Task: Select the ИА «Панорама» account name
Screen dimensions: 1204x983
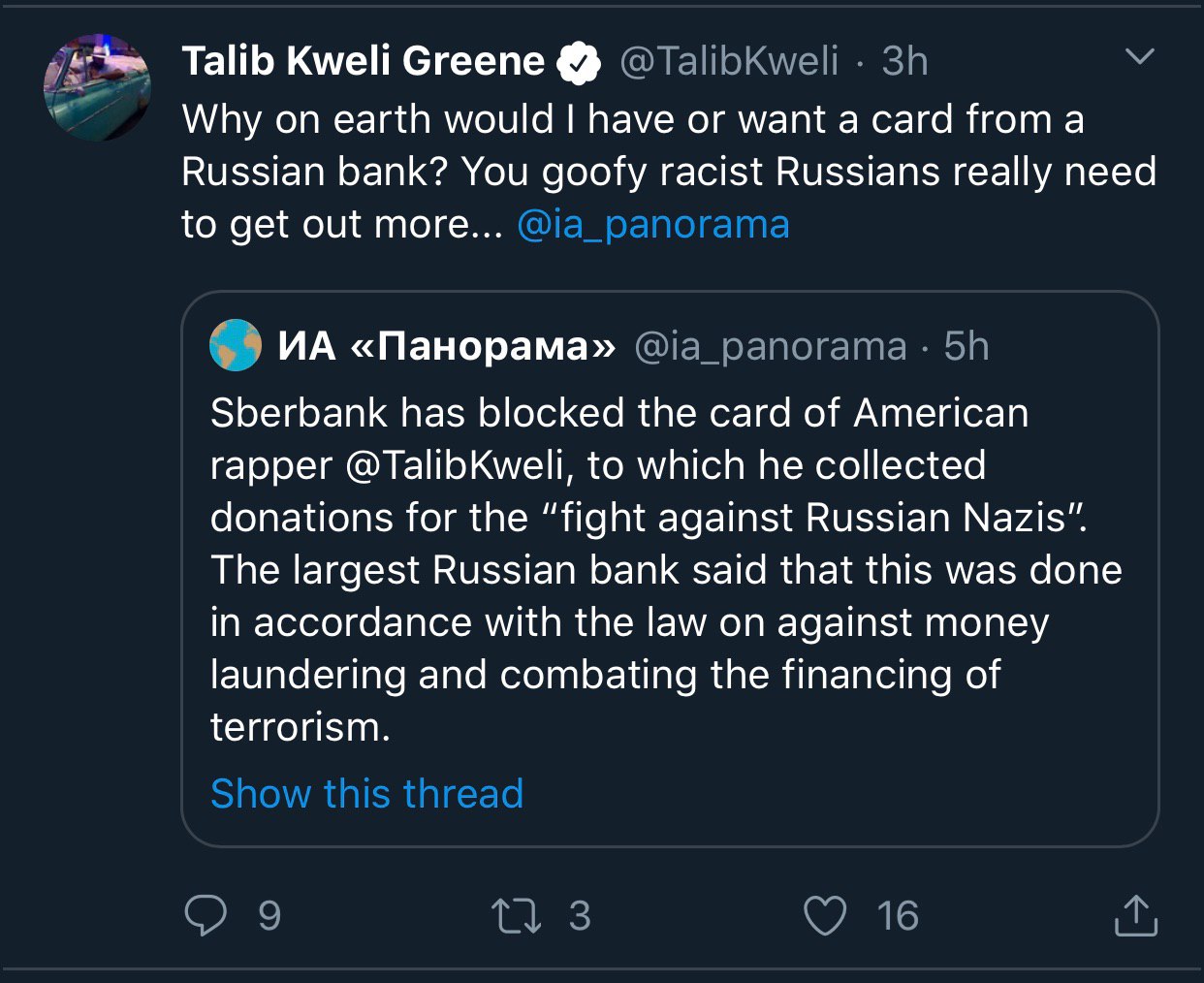Action: [446, 346]
